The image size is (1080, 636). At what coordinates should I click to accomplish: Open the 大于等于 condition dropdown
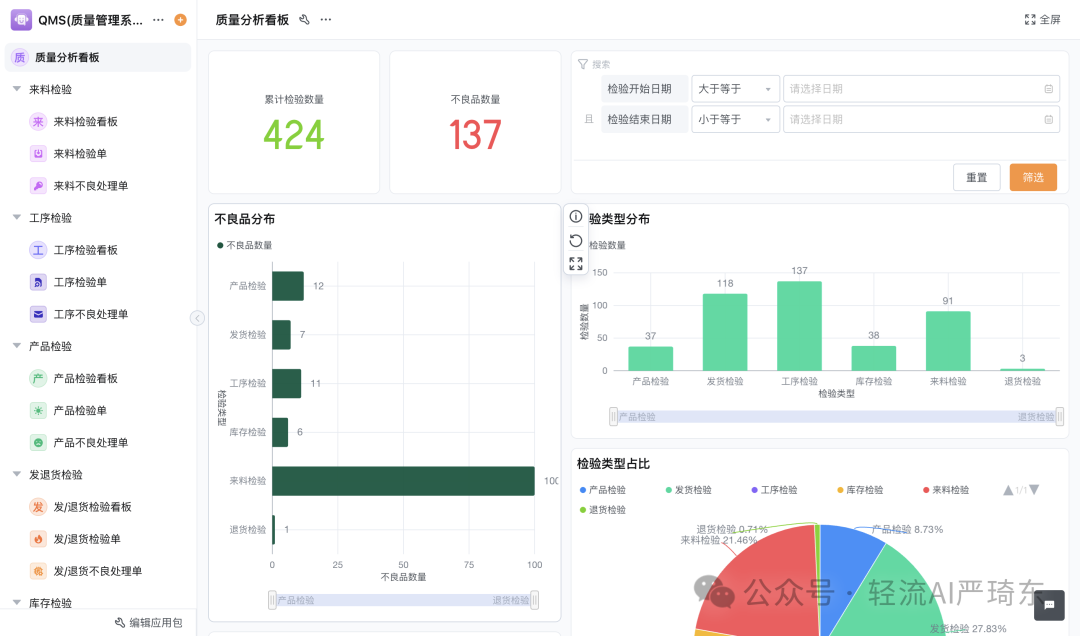tap(735, 88)
